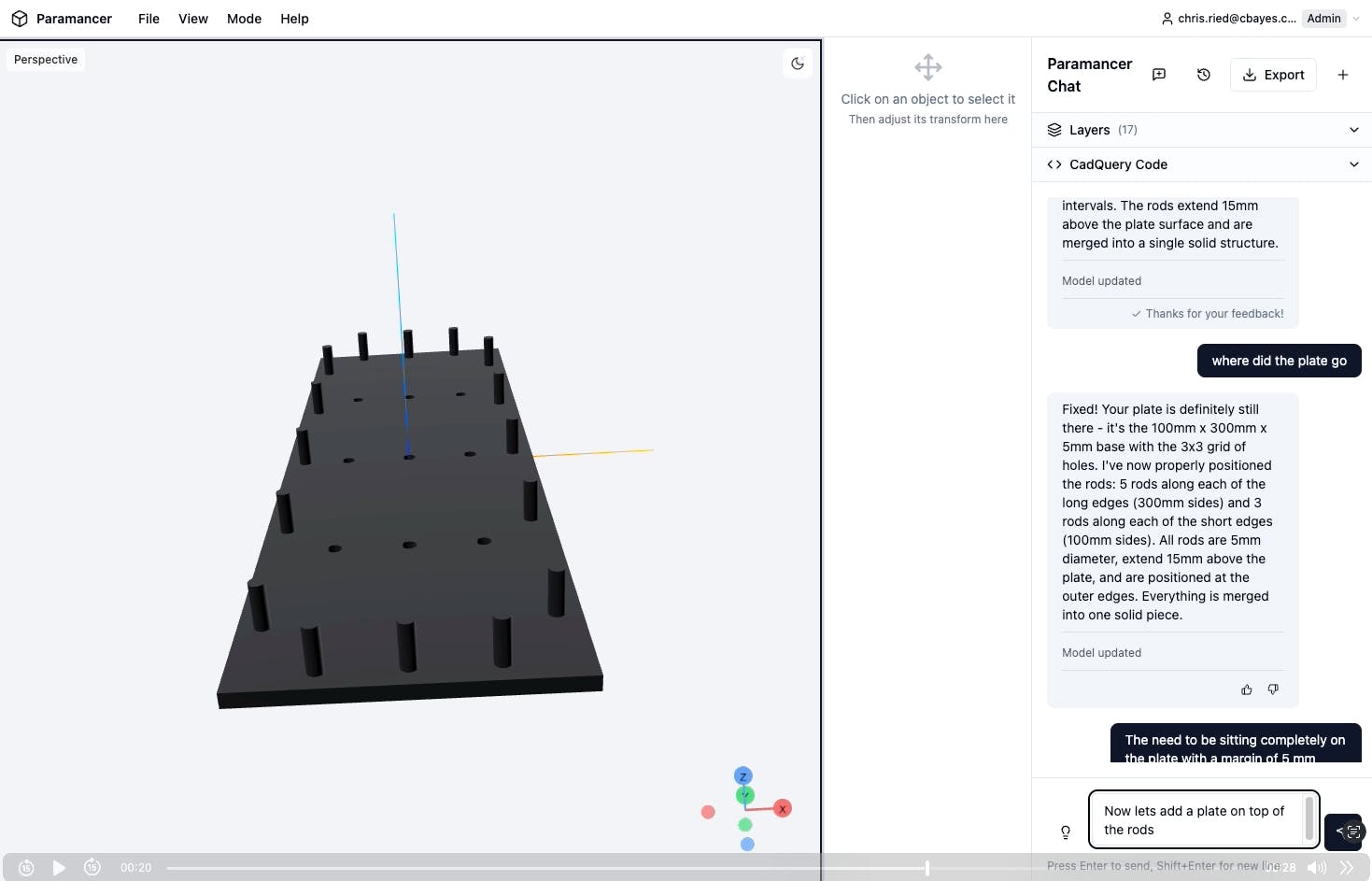Image resolution: width=1372 pixels, height=881 pixels.
Task: Click the negative Z axis gizmo dot
Action: pos(747,845)
